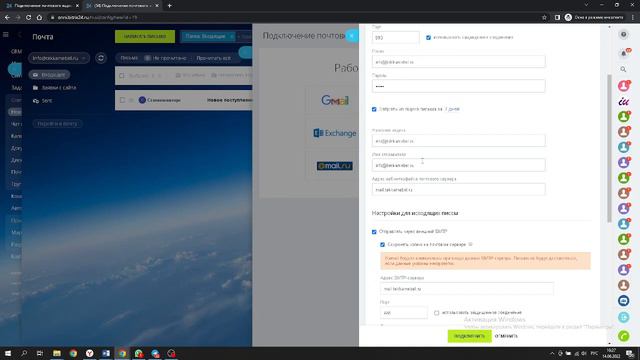Screen dimensions: 640x360
Task: Toggle the fetch mail for 7 days checkbox
Action: [x=374, y=109]
